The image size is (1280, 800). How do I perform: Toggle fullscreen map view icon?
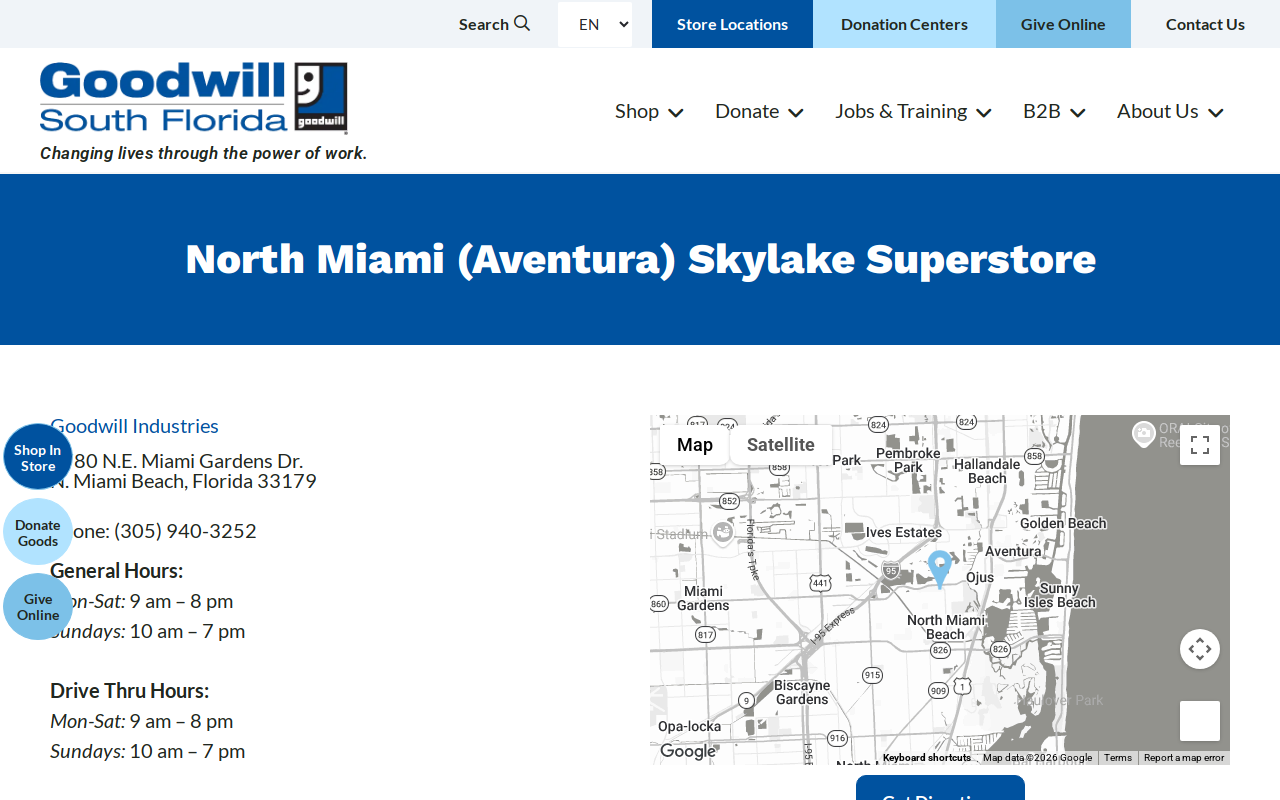click(x=1200, y=445)
